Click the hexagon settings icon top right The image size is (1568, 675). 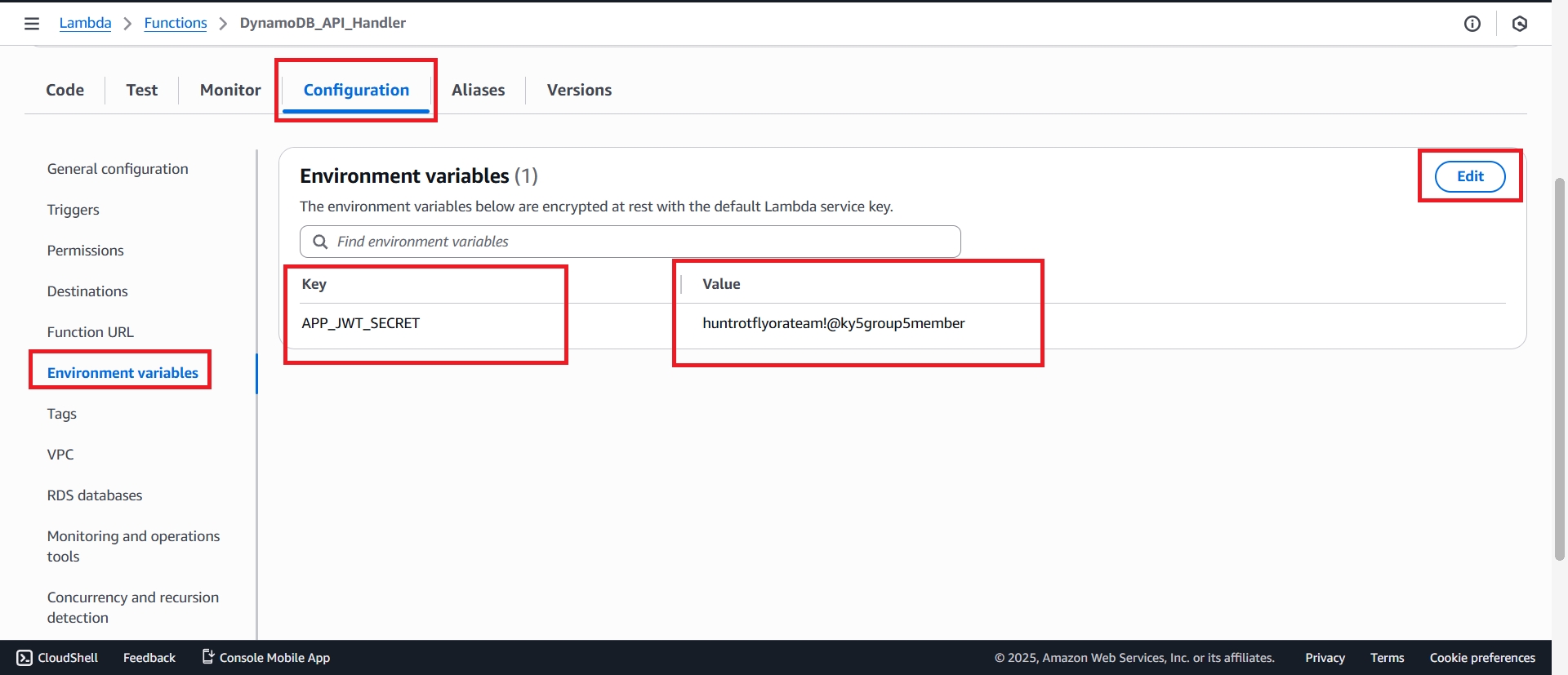coord(1519,24)
